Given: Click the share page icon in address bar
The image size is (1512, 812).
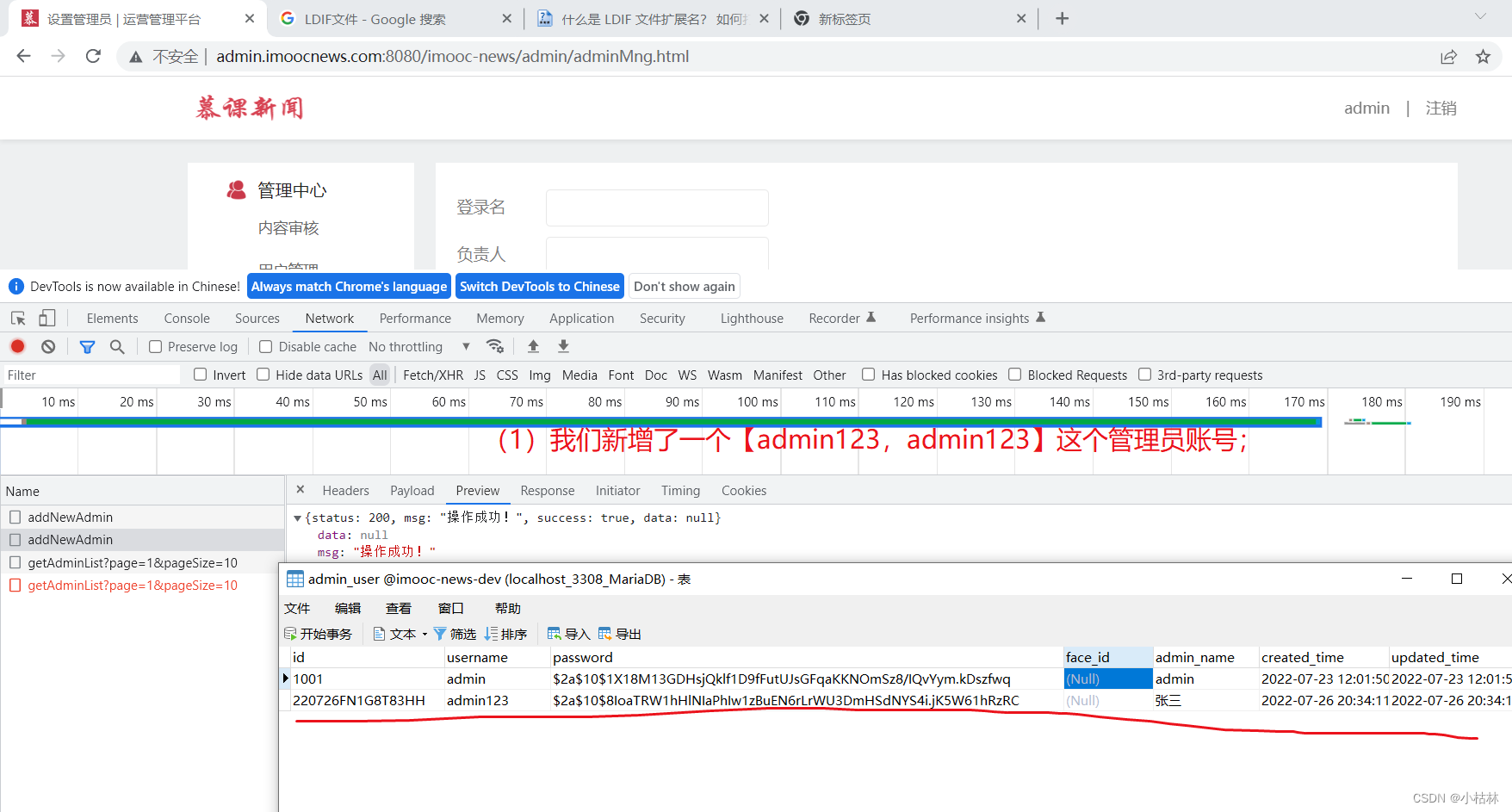Looking at the screenshot, I should 1448,57.
